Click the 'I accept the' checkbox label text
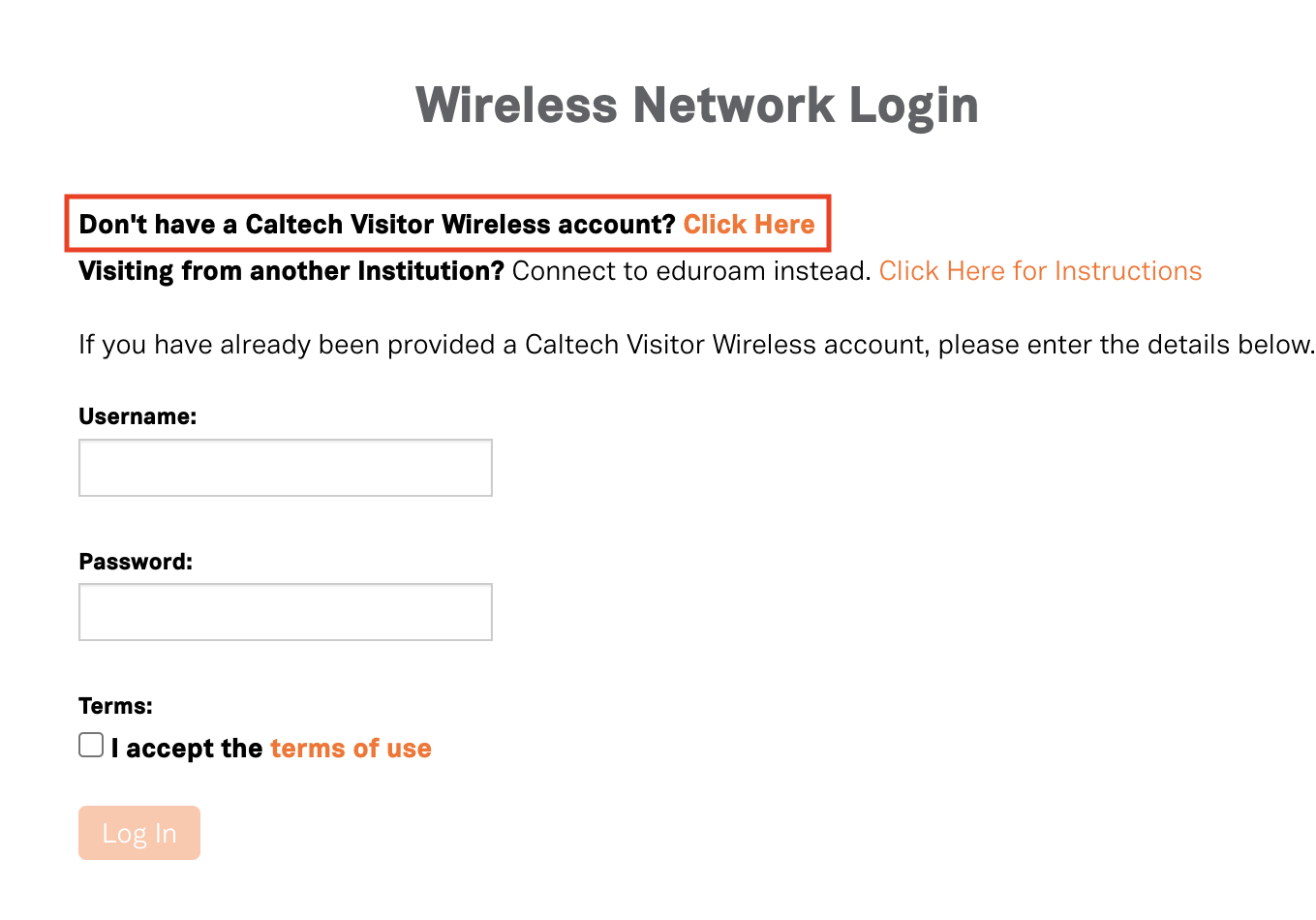Viewport: 1316px width, 920px height. tap(187, 749)
